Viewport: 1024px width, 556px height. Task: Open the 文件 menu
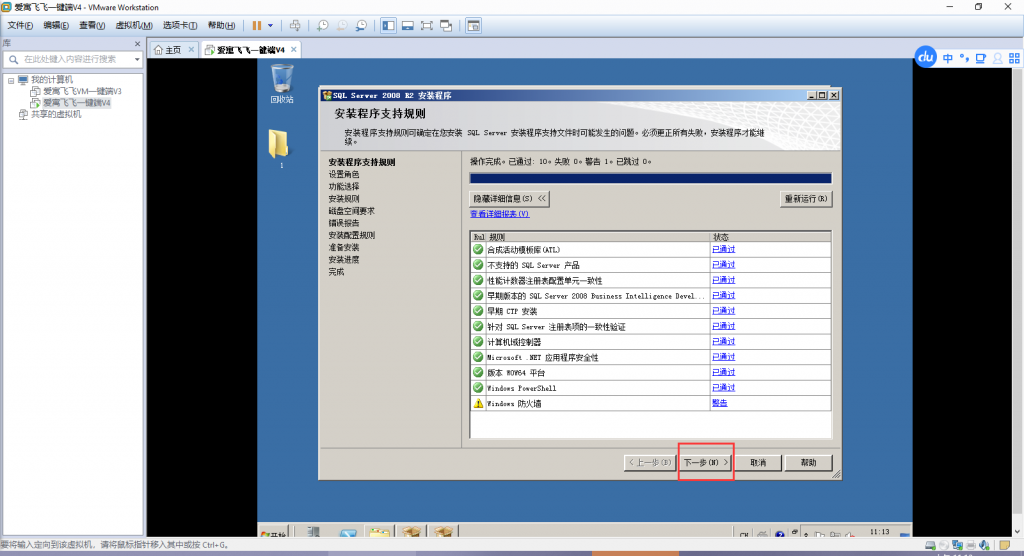pos(20,25)
